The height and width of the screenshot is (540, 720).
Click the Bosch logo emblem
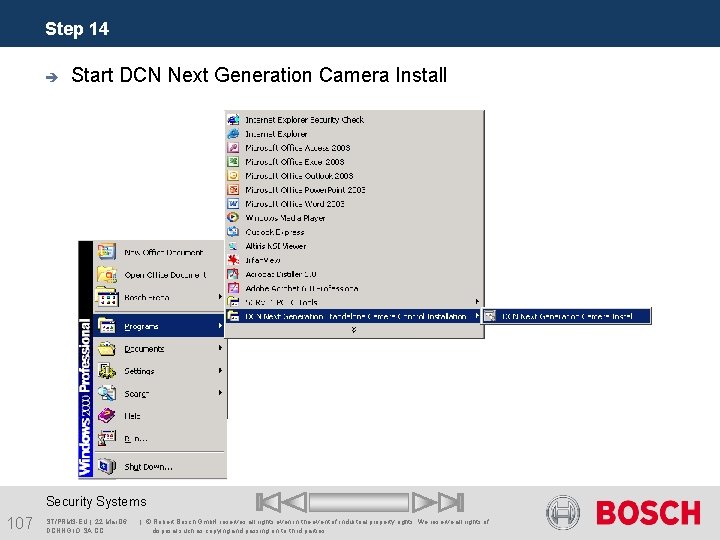pos(563,512)
